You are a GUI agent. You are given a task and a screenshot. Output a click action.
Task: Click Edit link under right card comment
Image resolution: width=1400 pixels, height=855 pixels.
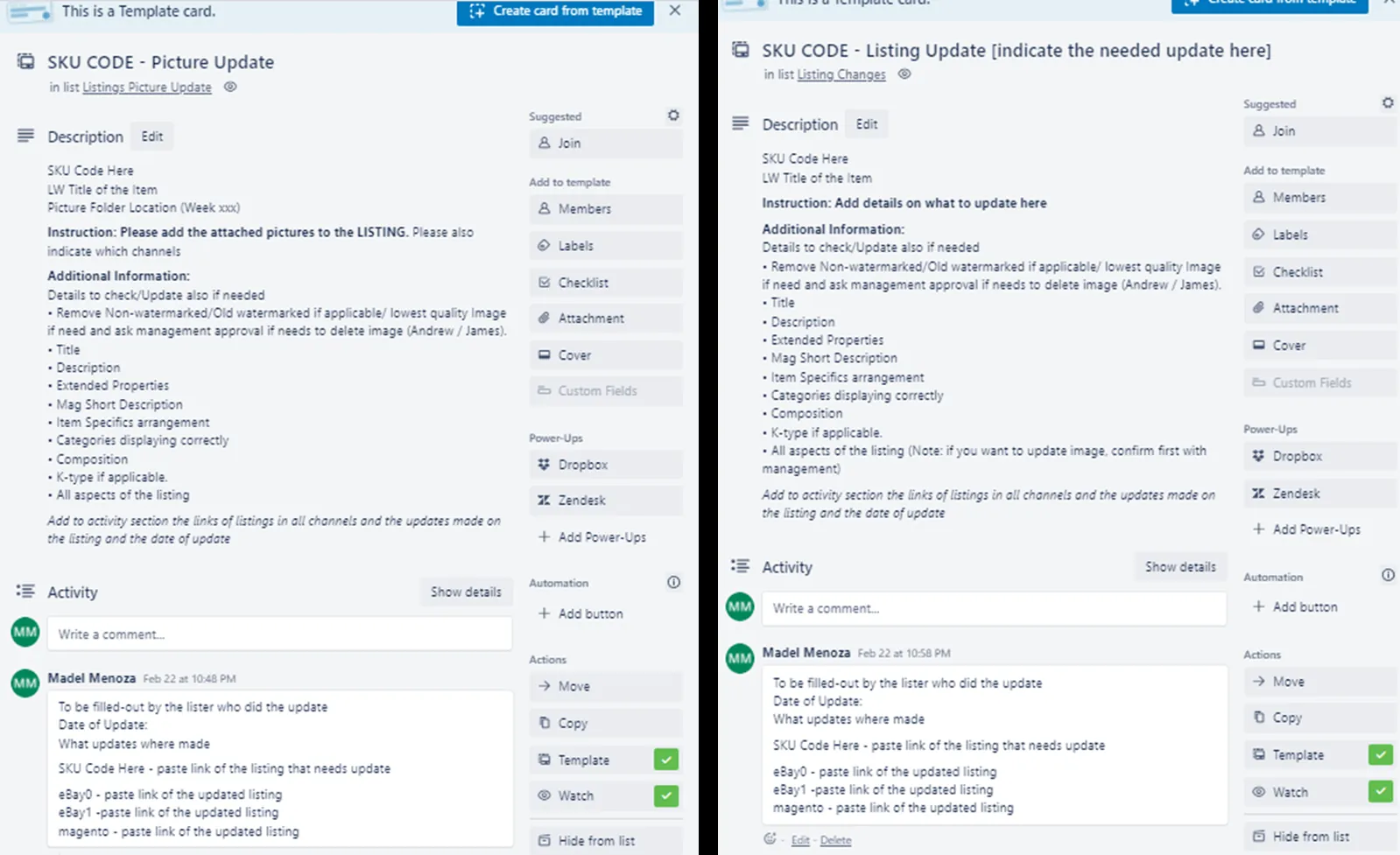(x=800, y=840)
